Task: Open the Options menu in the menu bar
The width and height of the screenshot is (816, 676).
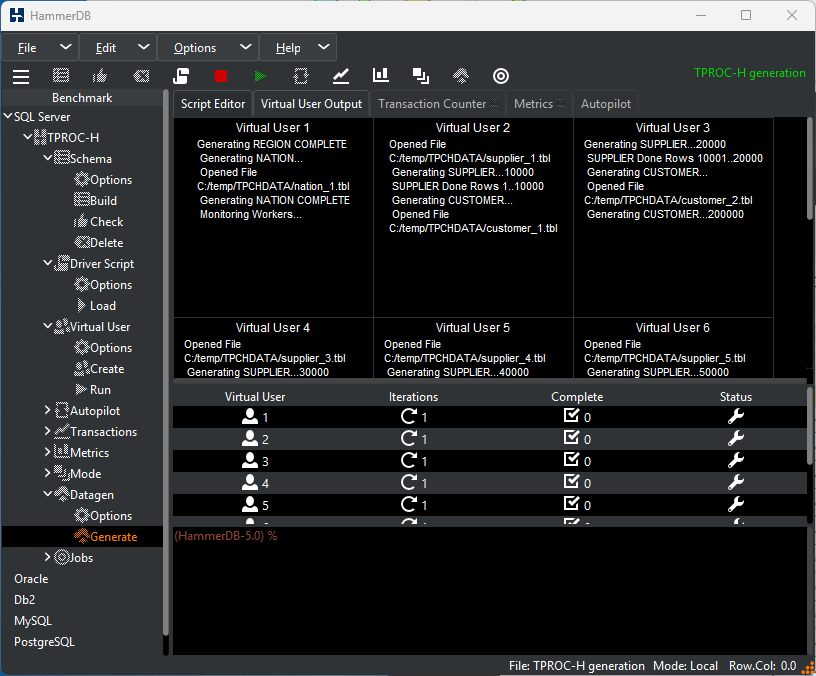Action: point(208,48)
